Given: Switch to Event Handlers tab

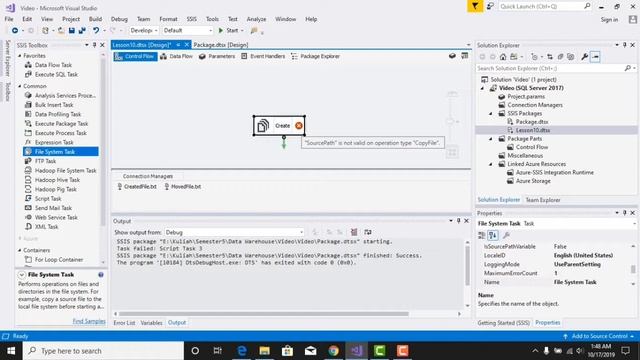Looking at the screenshot, I should pyautogui.click(x=263, y=56).
